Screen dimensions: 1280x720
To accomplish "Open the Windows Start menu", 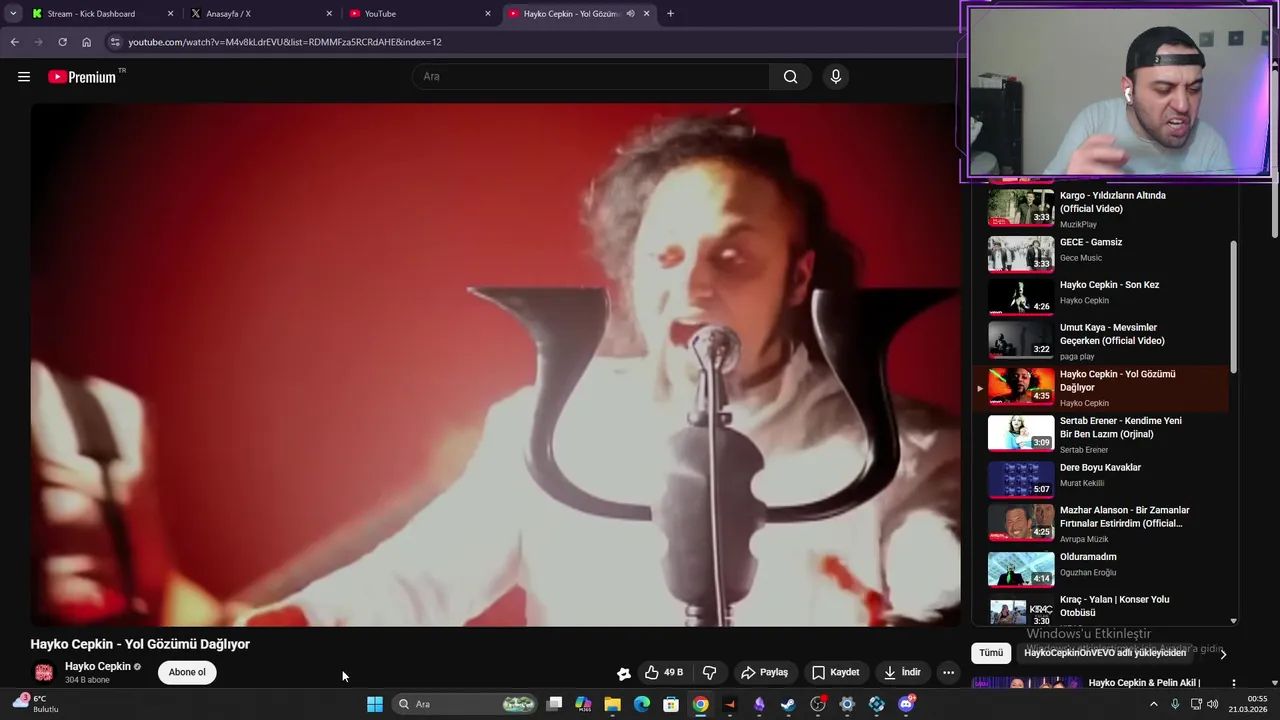I will 375,704.
